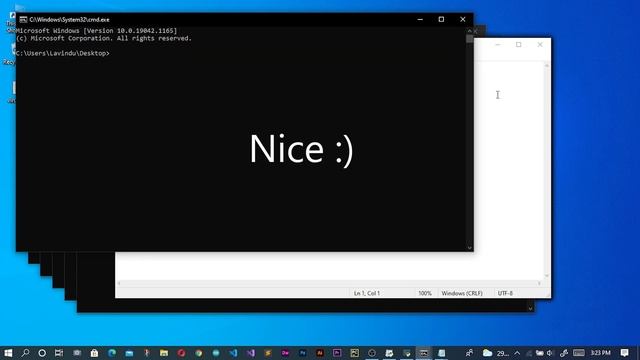Open File Explorer from the taskbar

(x=164, y=353)
